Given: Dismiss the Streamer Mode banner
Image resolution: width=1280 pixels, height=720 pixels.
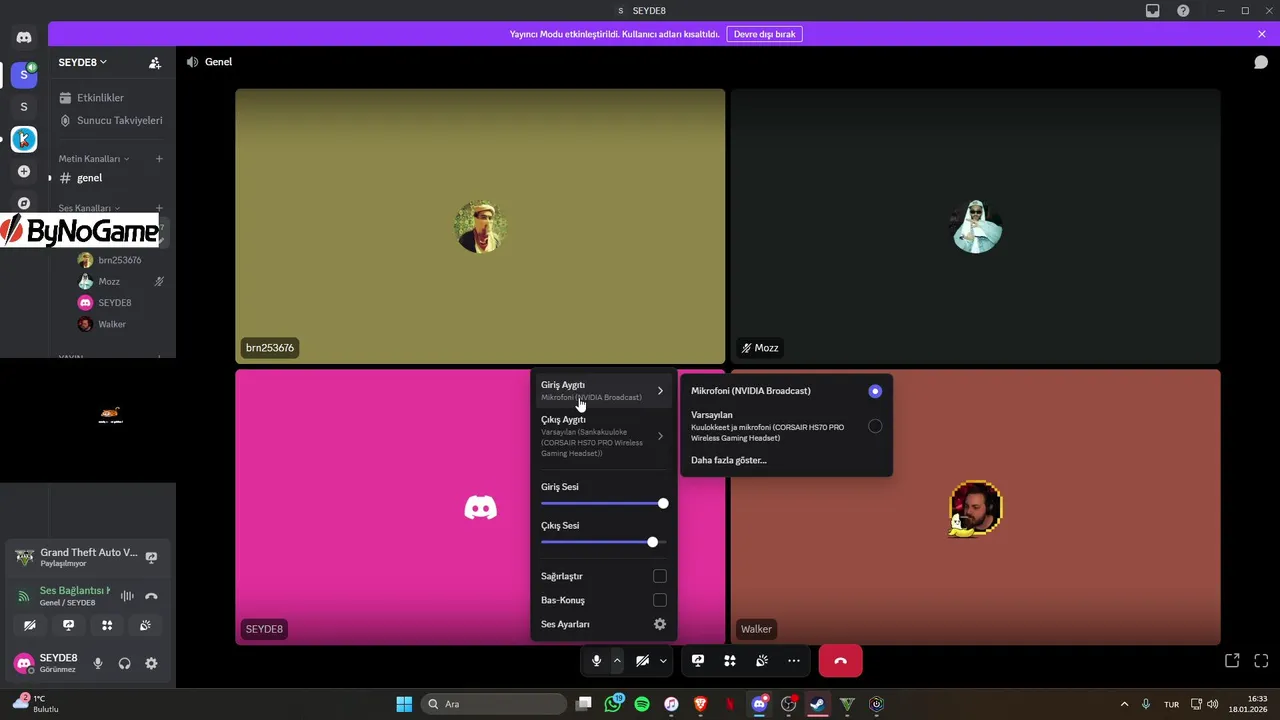Looking at the screenshot, I should pyautogui.click(x=1262, y=34).
